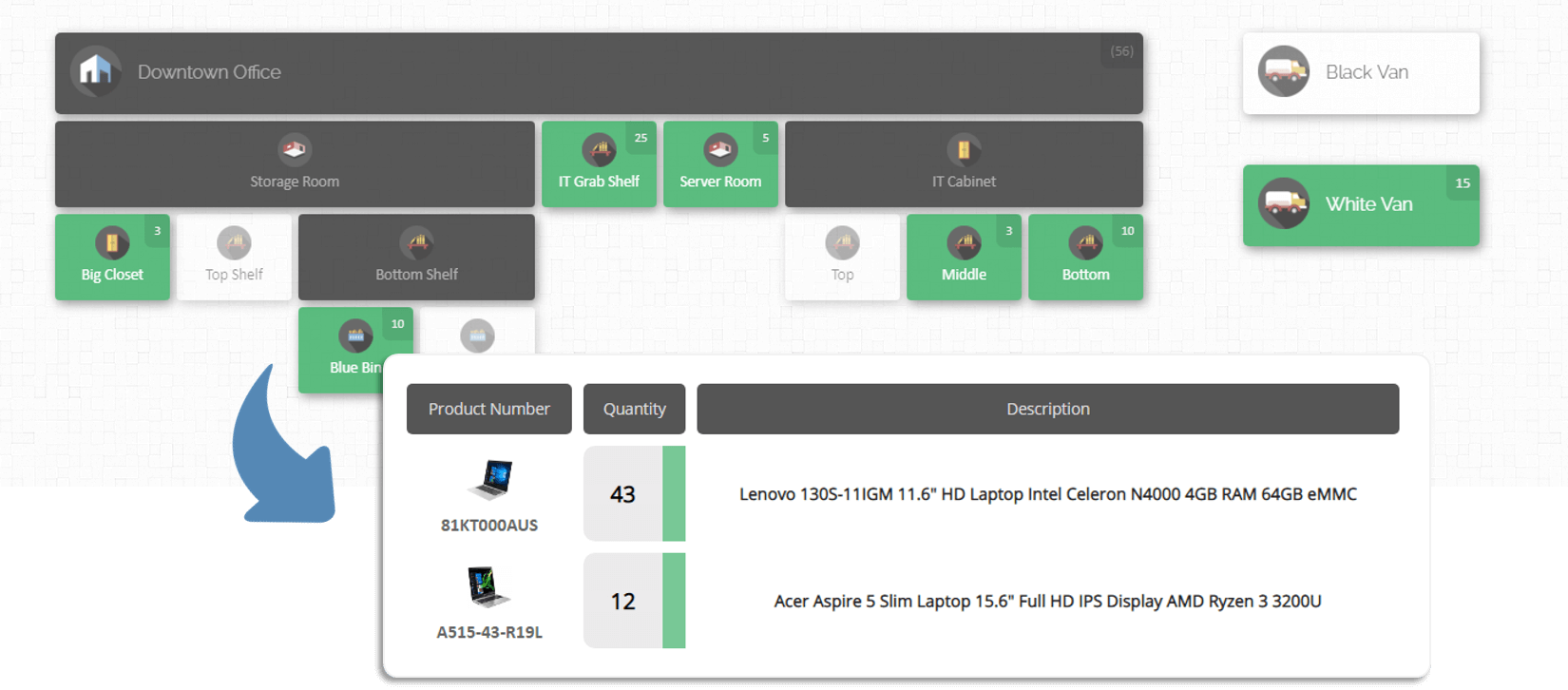Click the Blue Bin basket icon

355,335
